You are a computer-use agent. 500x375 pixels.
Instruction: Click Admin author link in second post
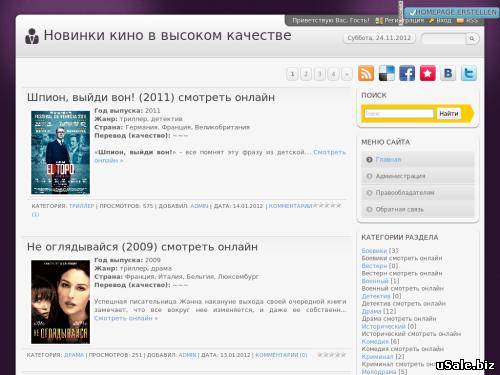(188, 355)
